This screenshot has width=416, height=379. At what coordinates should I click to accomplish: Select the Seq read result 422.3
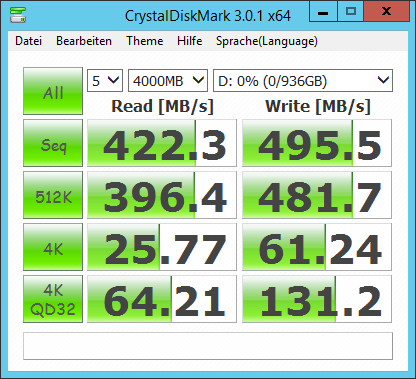(x=162, y=143)
